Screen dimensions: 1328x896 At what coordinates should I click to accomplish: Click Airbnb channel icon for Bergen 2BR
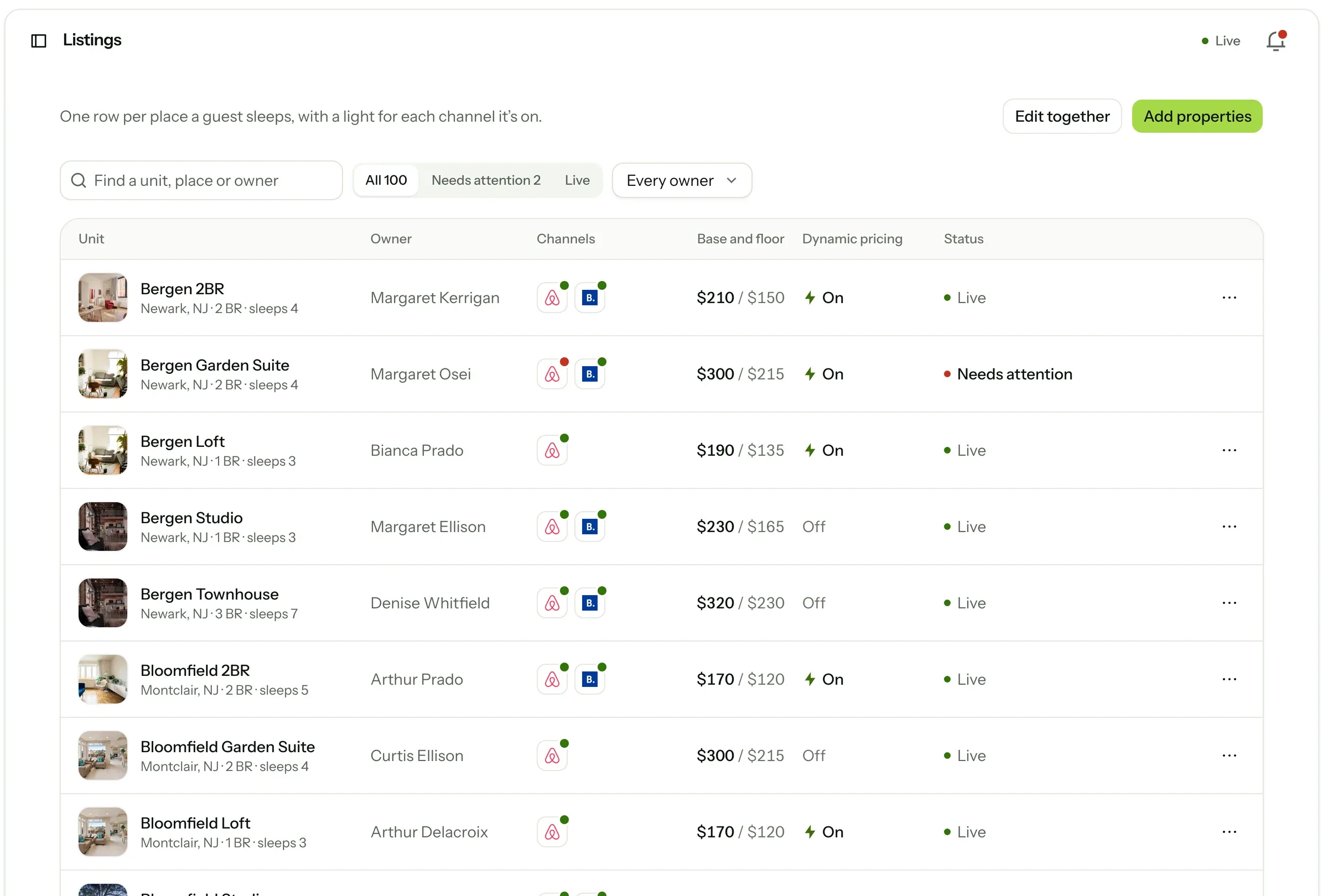click(x=552, y=298)
